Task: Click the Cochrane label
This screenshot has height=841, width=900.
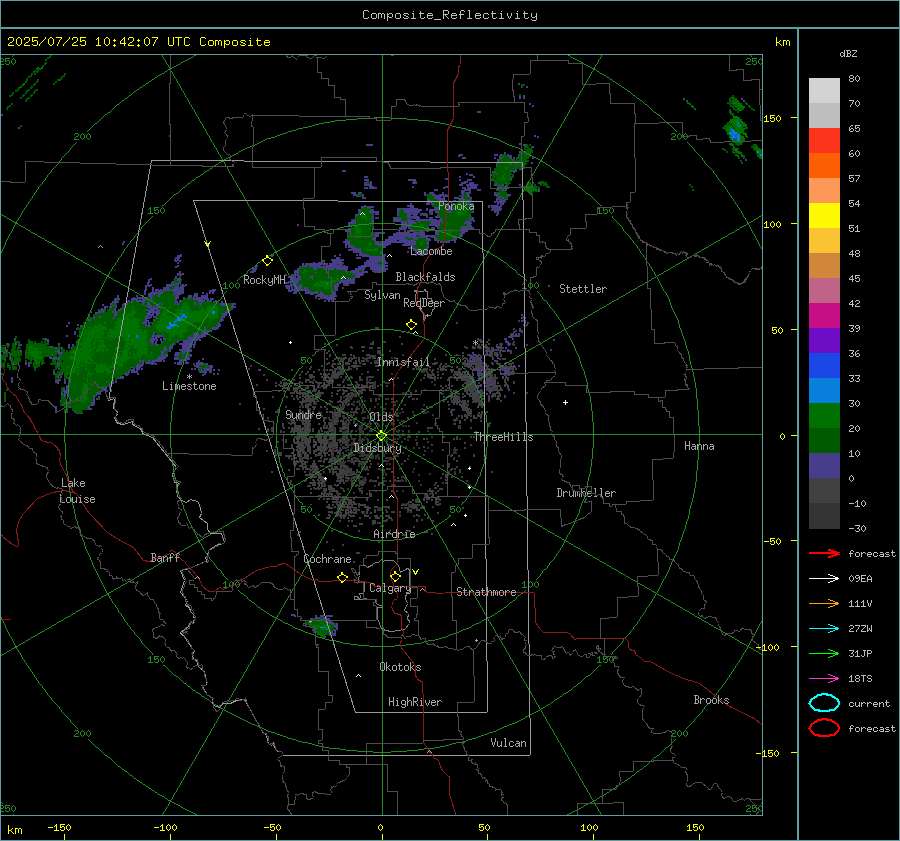Action: click(x=327, y=559)
